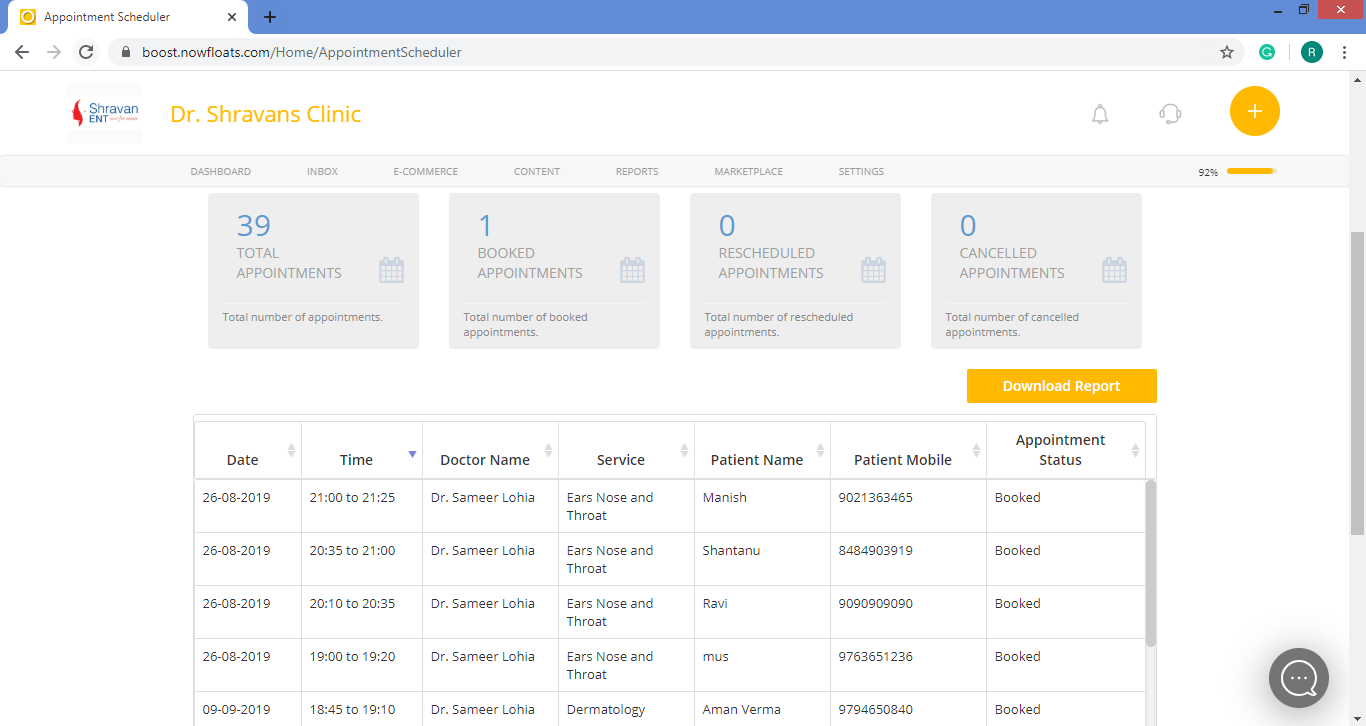Screen dimensions: 1366x726
Task: Bookmark this page with star icon
Action: coord(1227,52)
